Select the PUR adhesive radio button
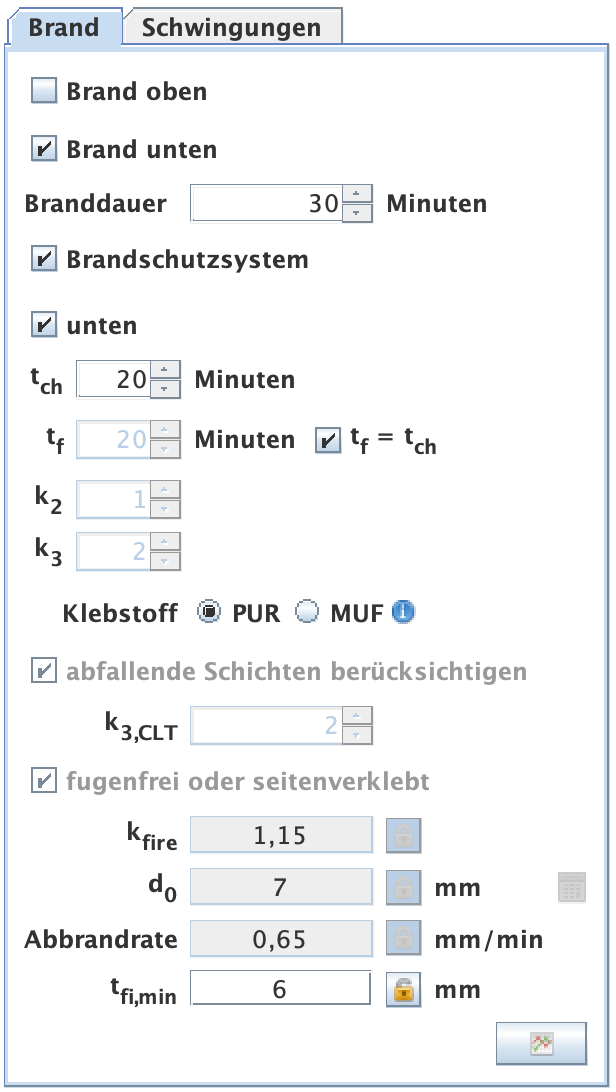The image size is (616, 1092). [x=209, y=613]
